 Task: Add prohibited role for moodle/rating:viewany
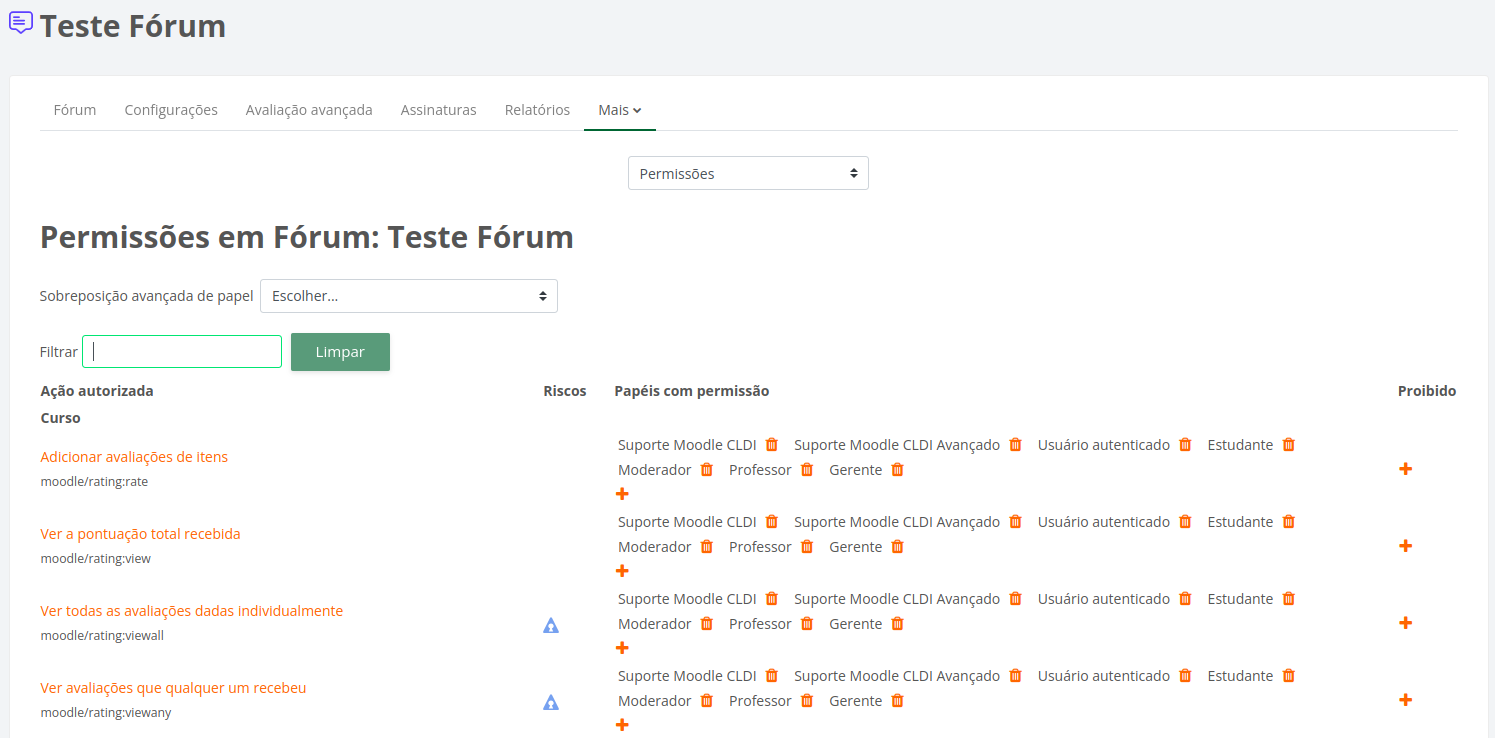(x=1405, y=700)
